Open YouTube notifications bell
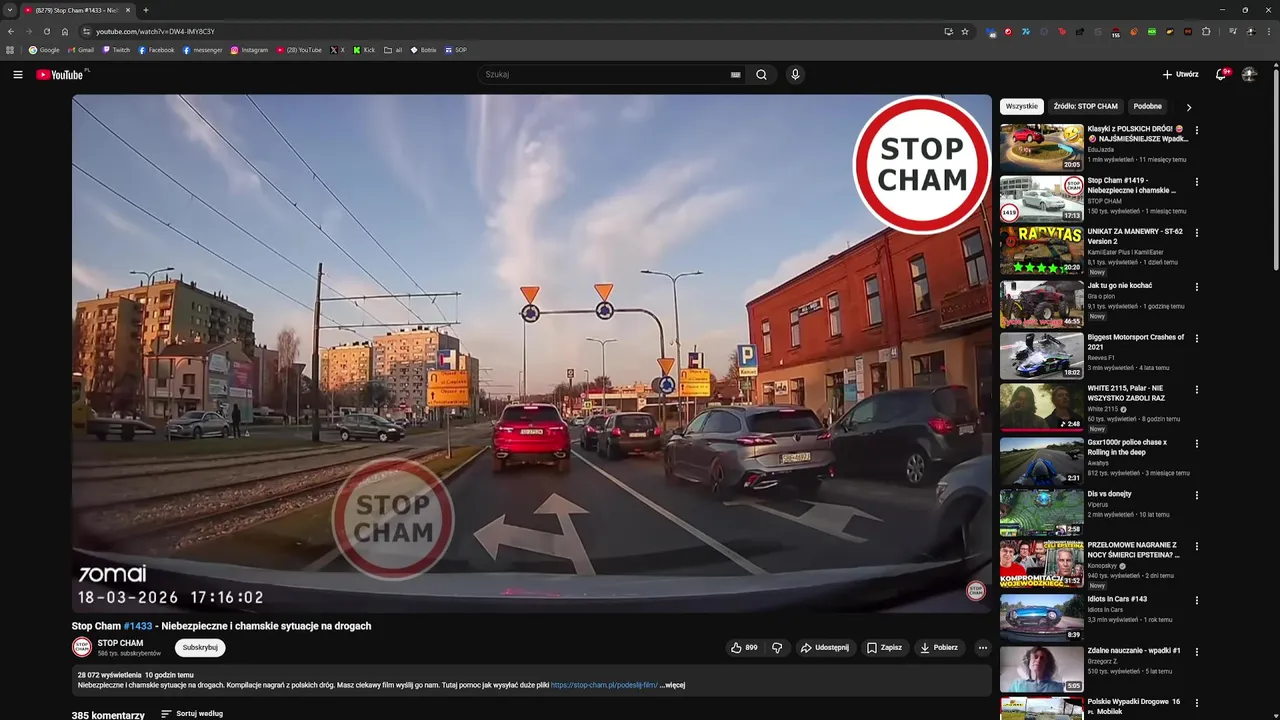1280x720 pixels. click(x=1221, y=74)
